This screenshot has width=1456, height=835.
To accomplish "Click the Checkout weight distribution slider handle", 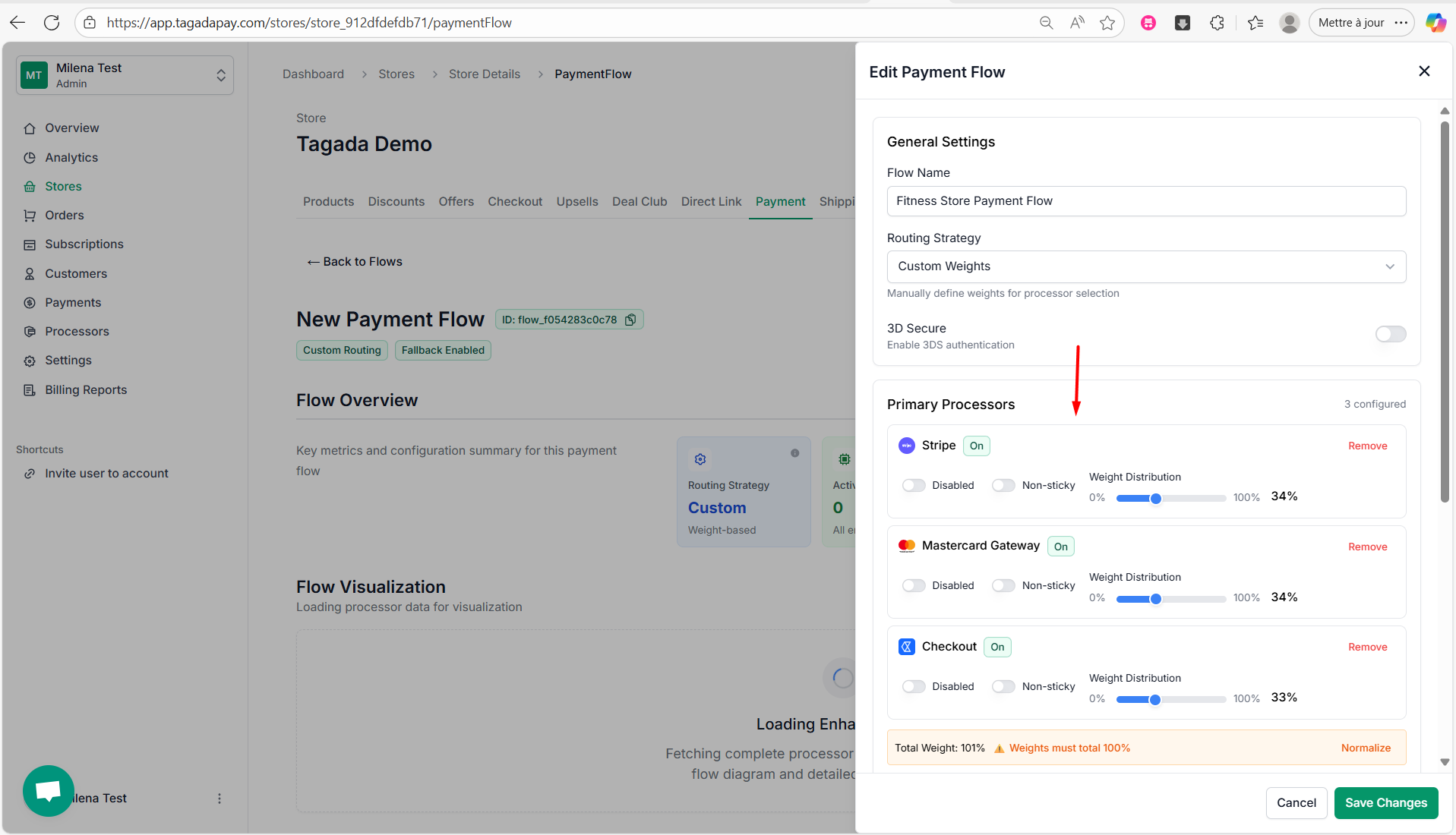I will [x=1154, y=700].
